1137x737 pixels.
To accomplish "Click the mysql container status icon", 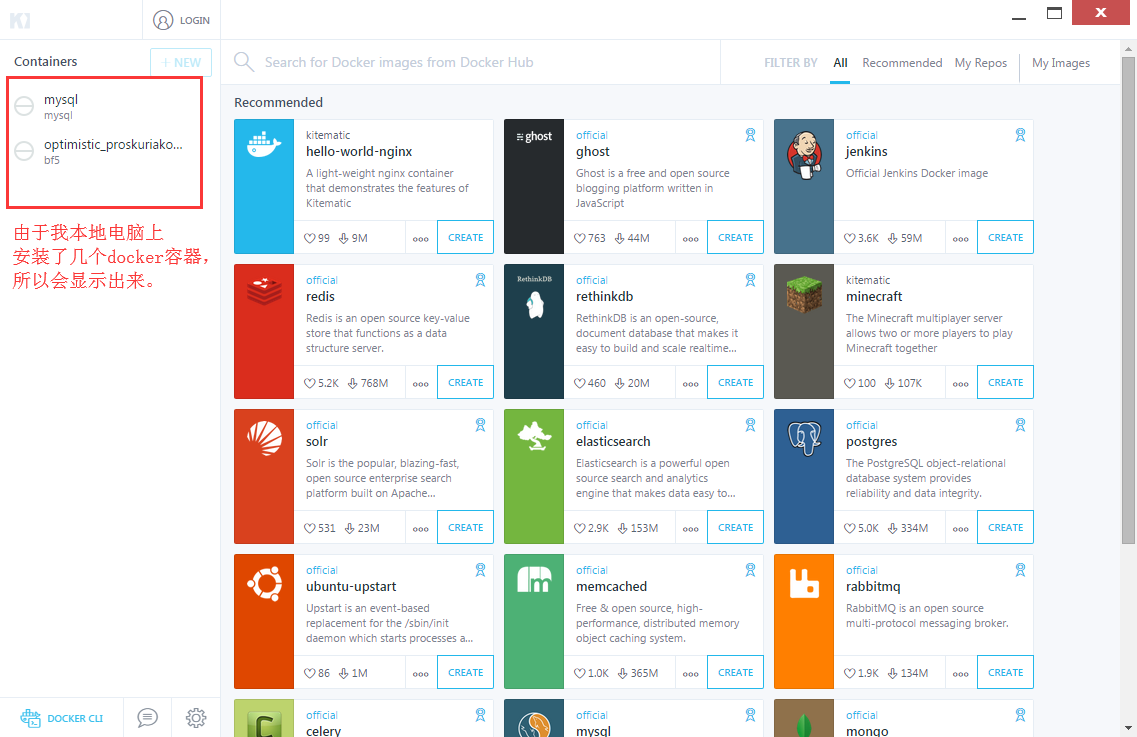I will pos(24,106).
